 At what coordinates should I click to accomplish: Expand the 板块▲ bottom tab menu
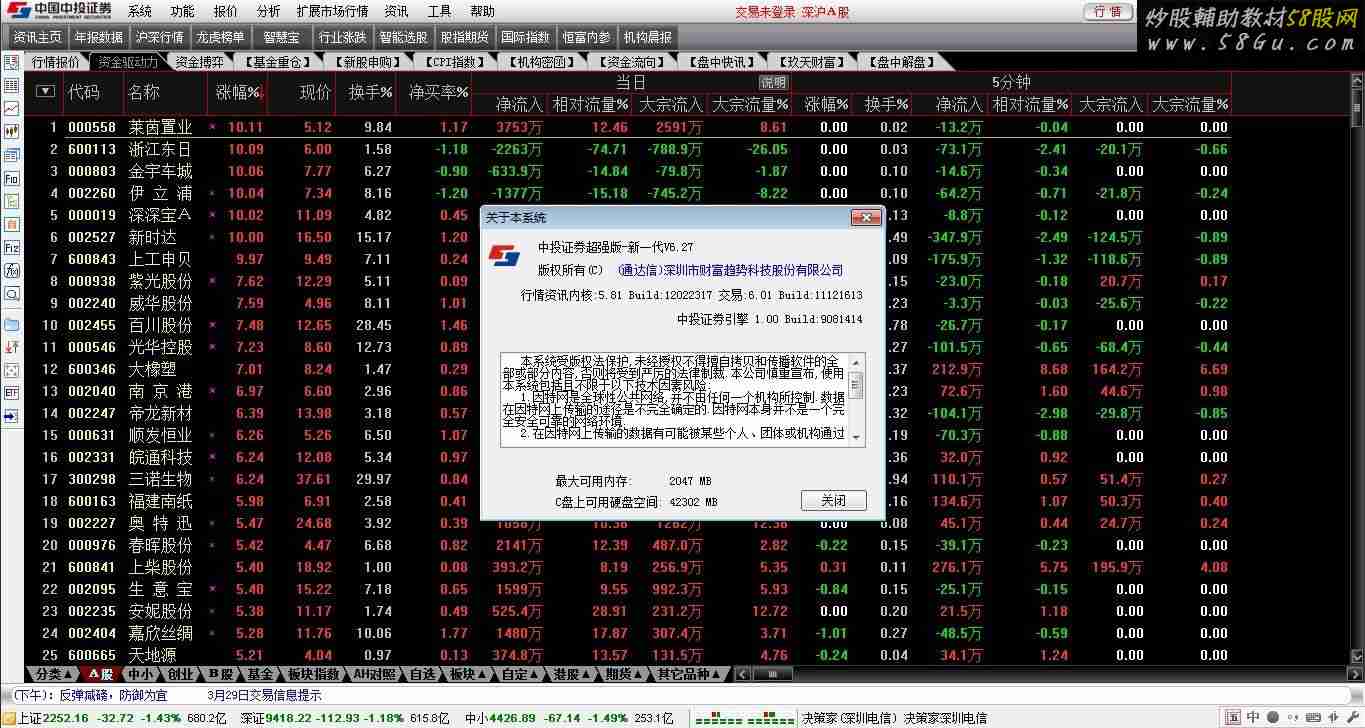coord(469,674)
